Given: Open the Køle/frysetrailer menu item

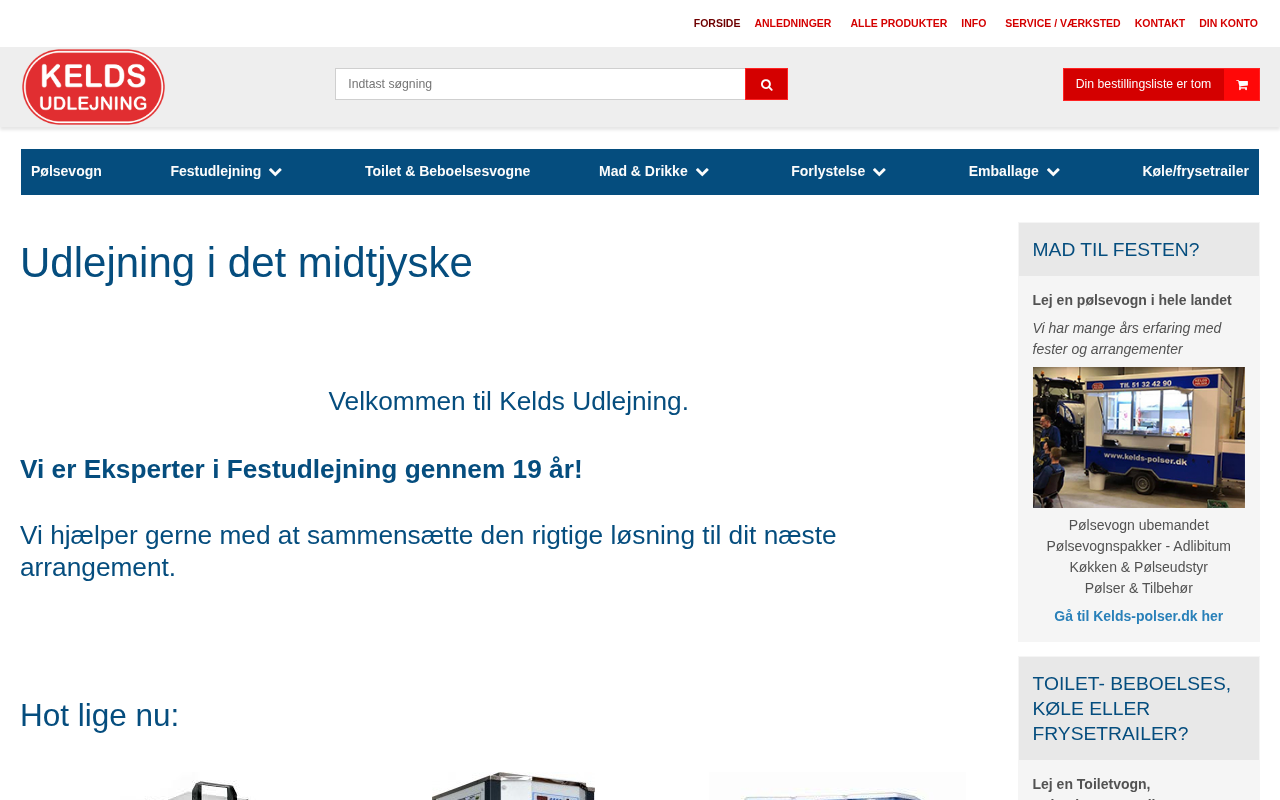Looking at the screenshot, I should coord(1195,171).
